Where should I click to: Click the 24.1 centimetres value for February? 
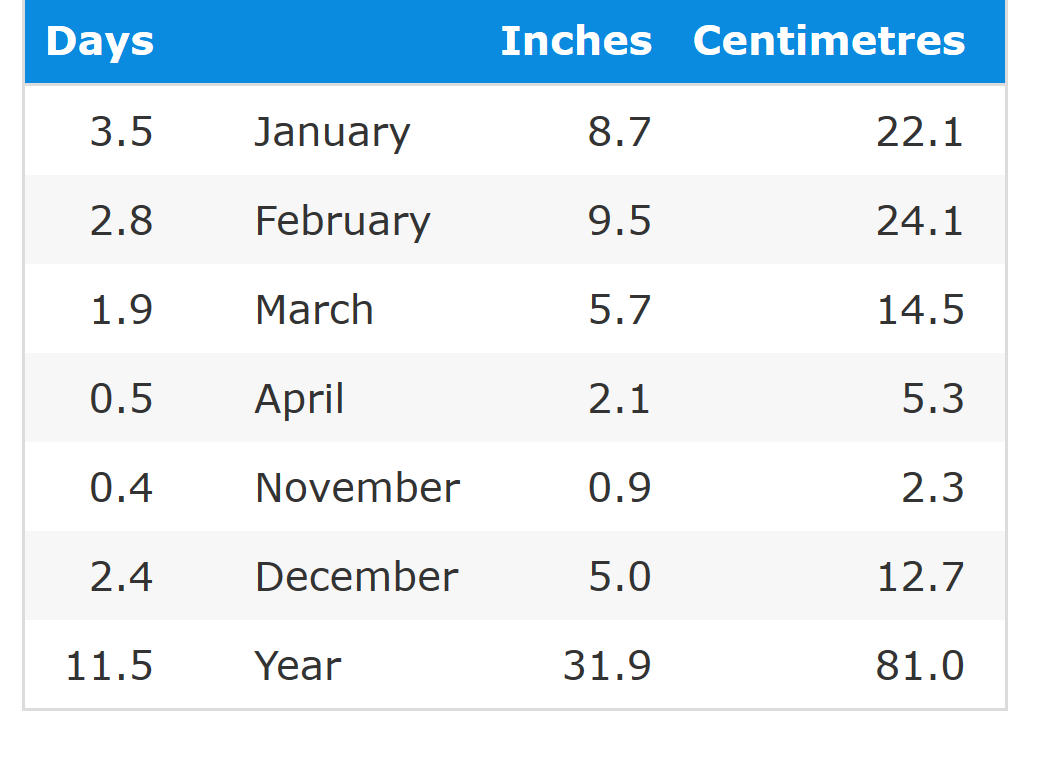pos(920,221)
